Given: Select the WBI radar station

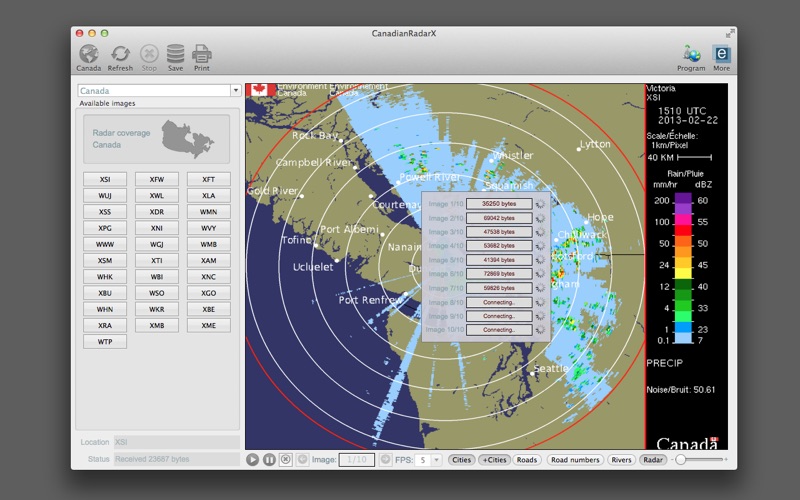Looking at the screenshot, I should tap(157, 277).
